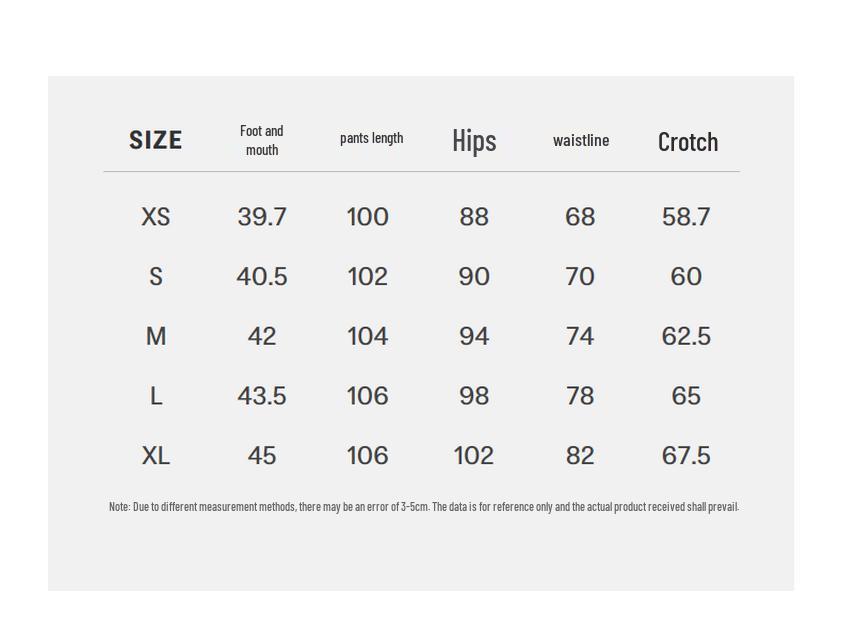This screenshot has width=842, height=632.
Task: Pick the M size row label
Action: click(x=156, y=337)
